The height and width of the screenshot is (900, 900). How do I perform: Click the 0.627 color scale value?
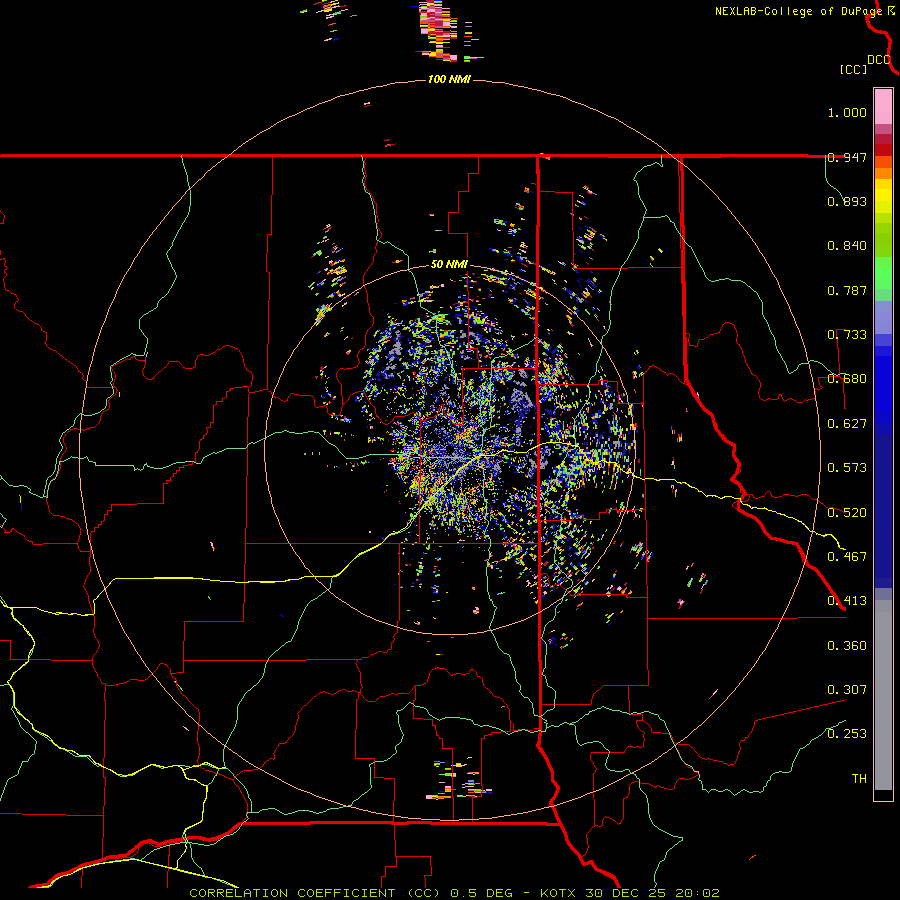[x=847, y=424]
